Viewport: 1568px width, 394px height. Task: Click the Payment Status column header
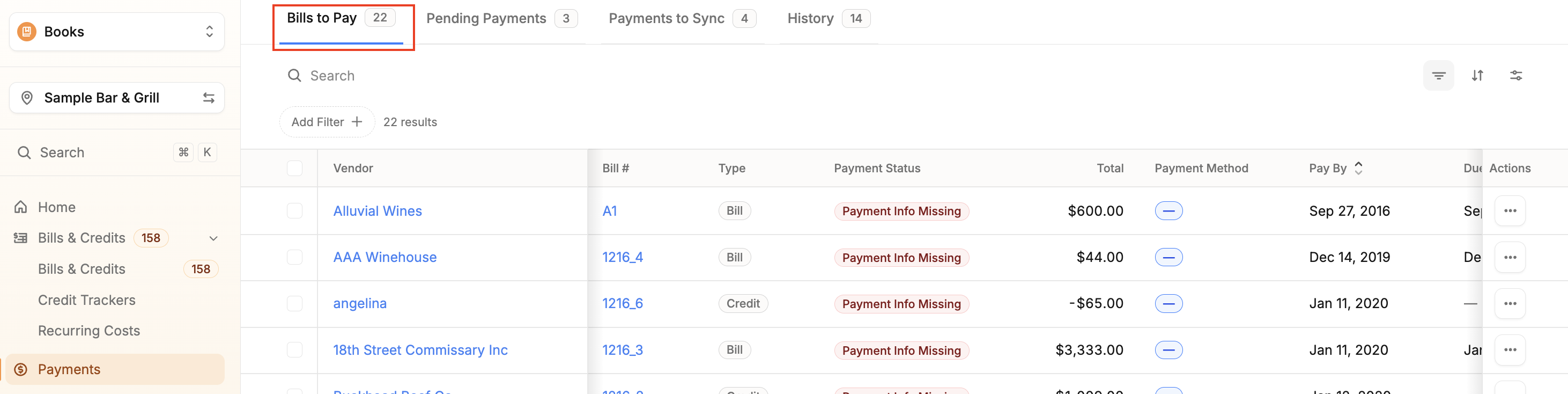click(877, 168)
